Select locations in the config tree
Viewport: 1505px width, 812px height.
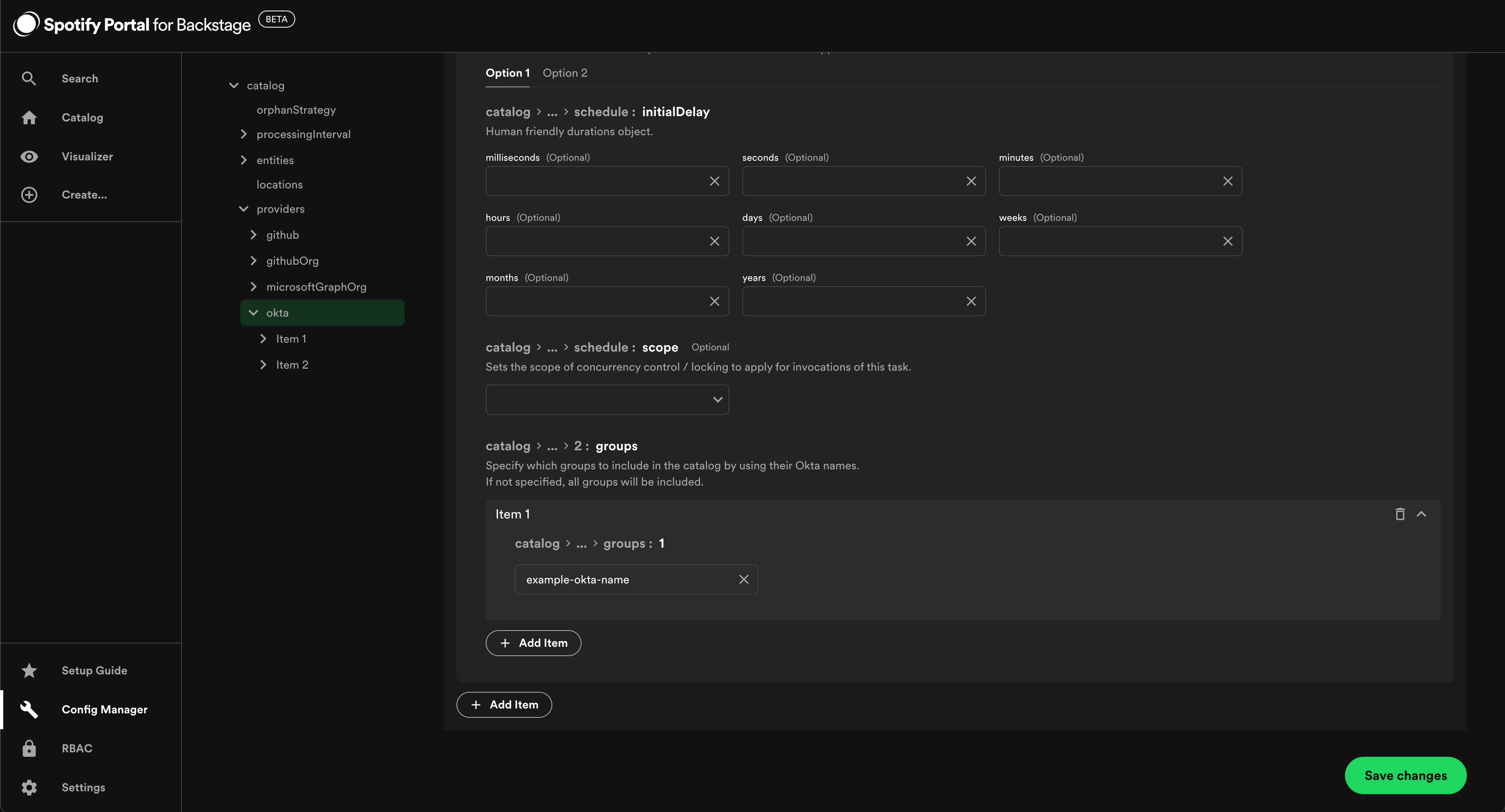(x=279, y=185)
